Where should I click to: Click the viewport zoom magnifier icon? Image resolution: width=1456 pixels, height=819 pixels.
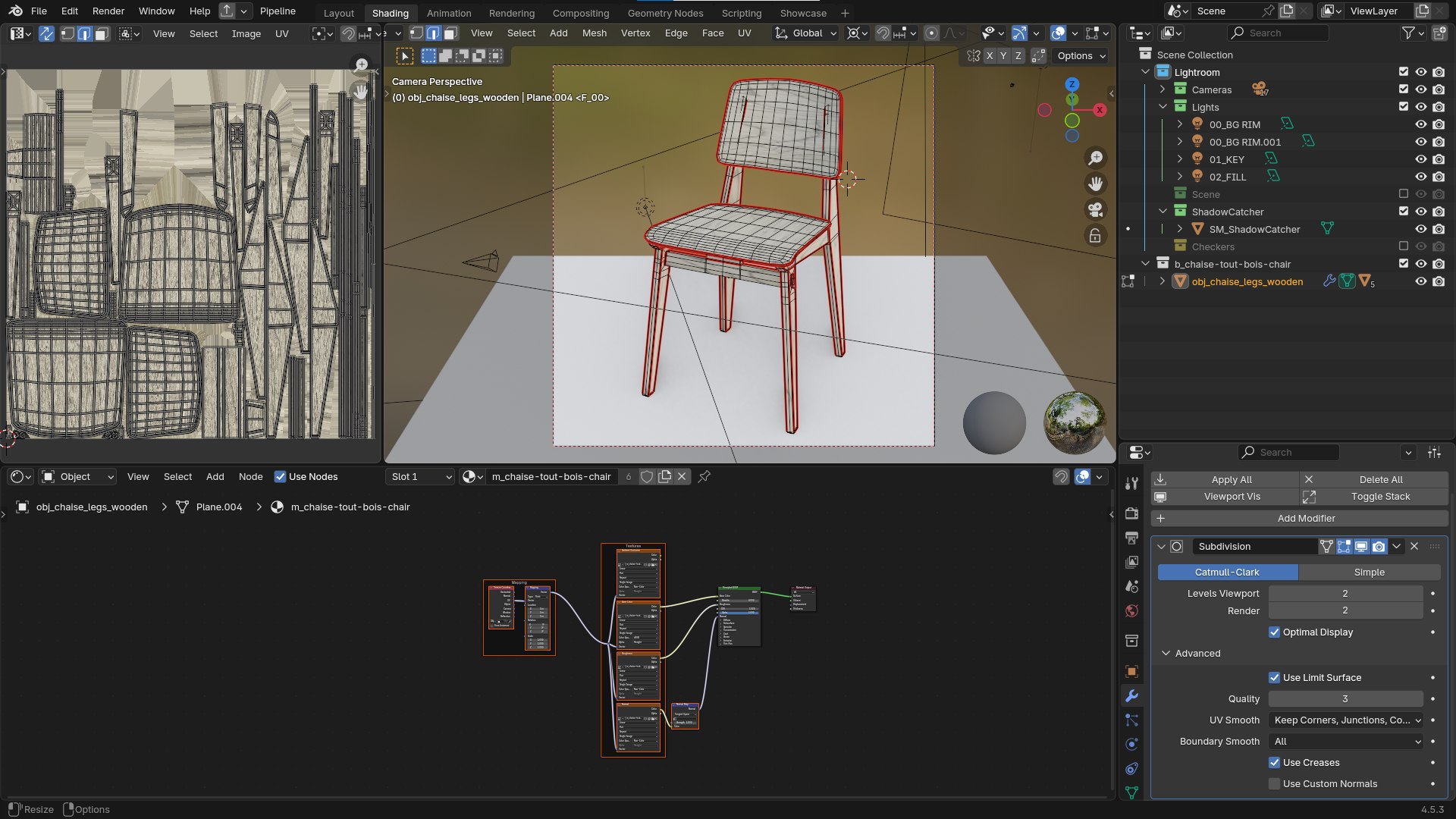coord(1096,158)
